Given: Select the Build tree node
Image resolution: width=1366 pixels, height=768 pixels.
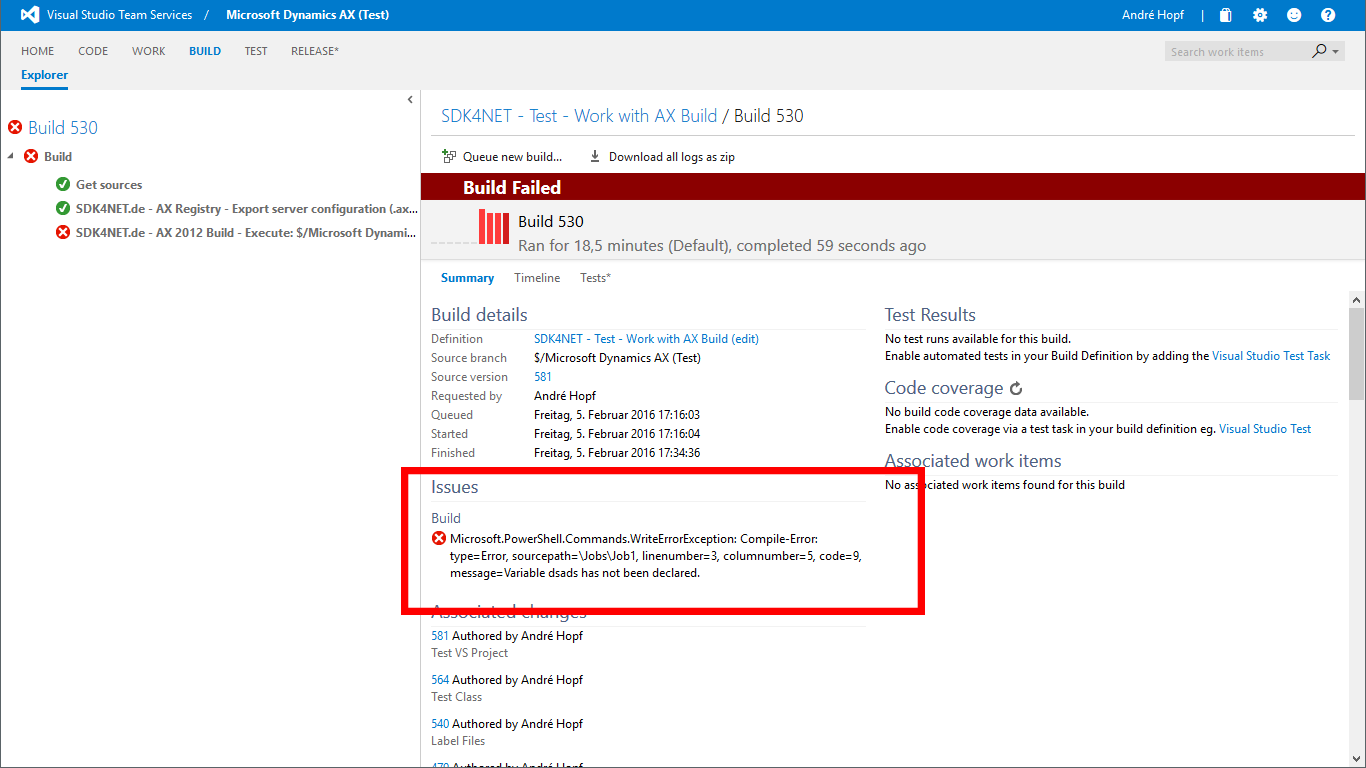Looking at the screenshot, I should pyautogui.click(x=58, y=156).
